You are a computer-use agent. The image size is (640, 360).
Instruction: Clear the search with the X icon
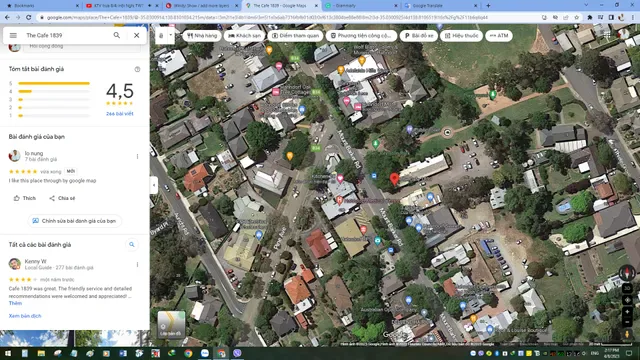[x=136, y=36]
